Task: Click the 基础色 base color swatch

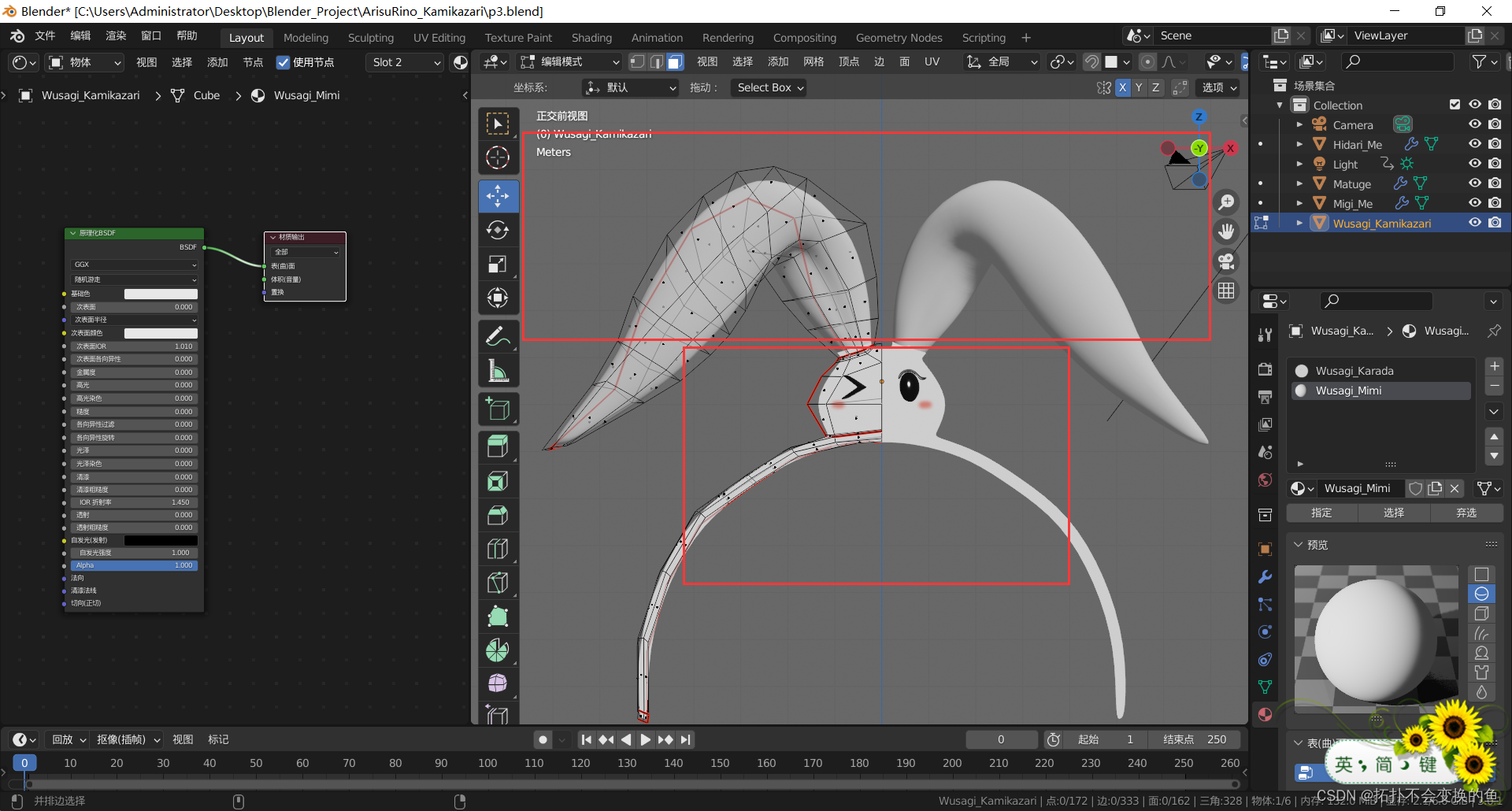Action: point(161,294)
